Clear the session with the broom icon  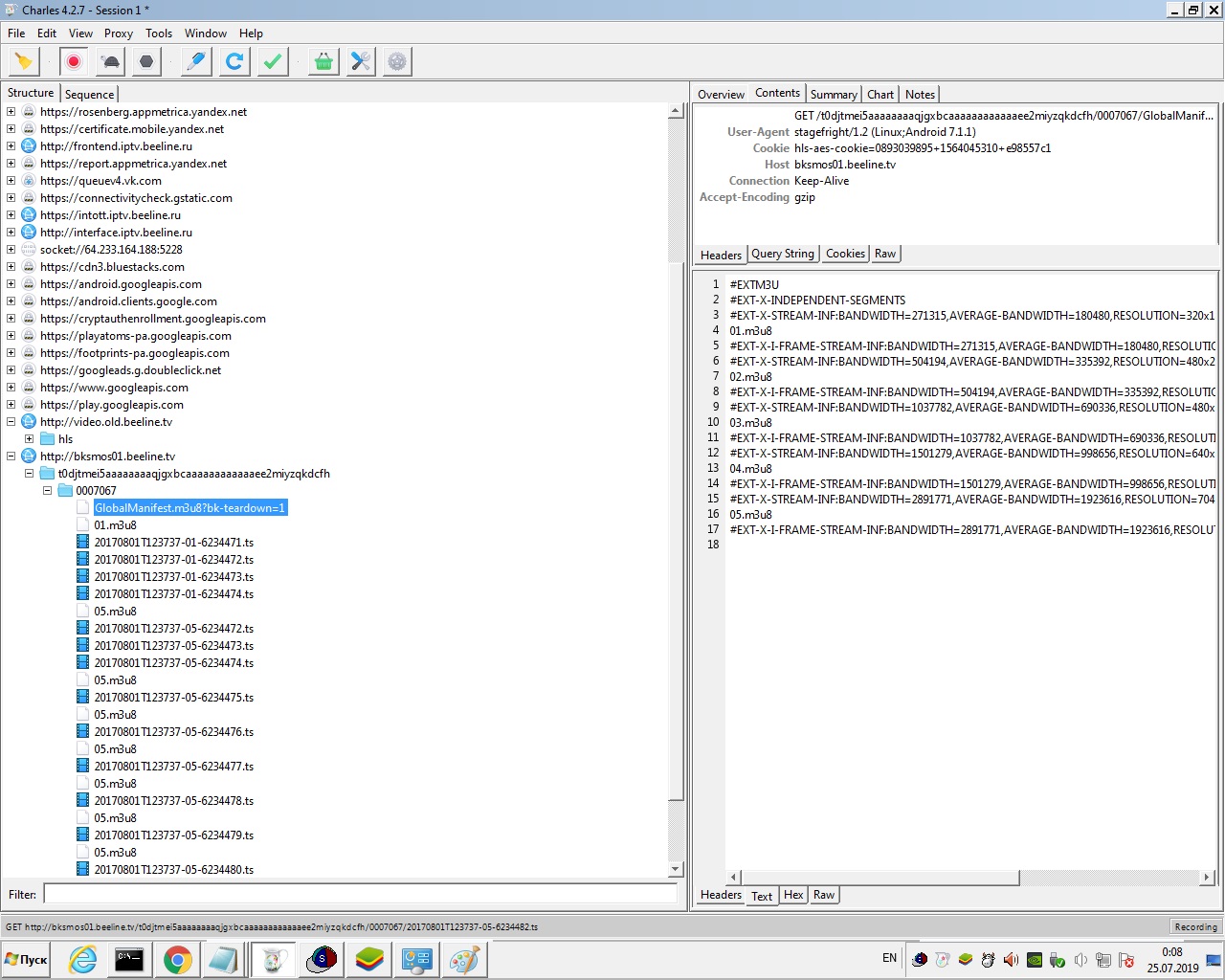pos(24,62)
